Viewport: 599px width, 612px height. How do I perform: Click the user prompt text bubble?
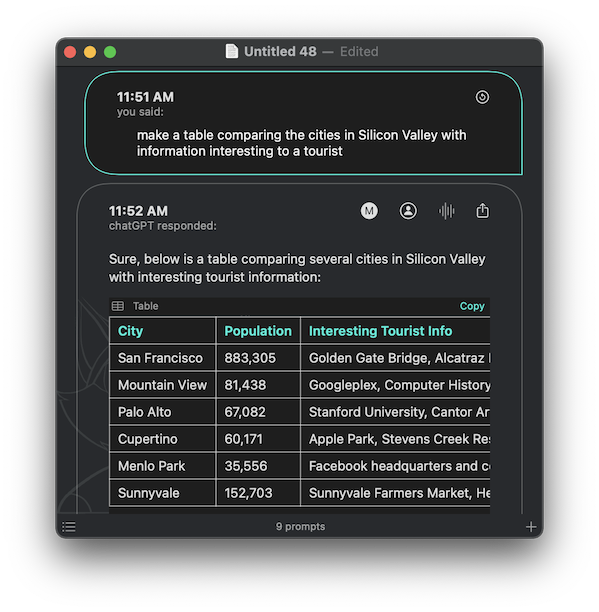coord(304,123)
